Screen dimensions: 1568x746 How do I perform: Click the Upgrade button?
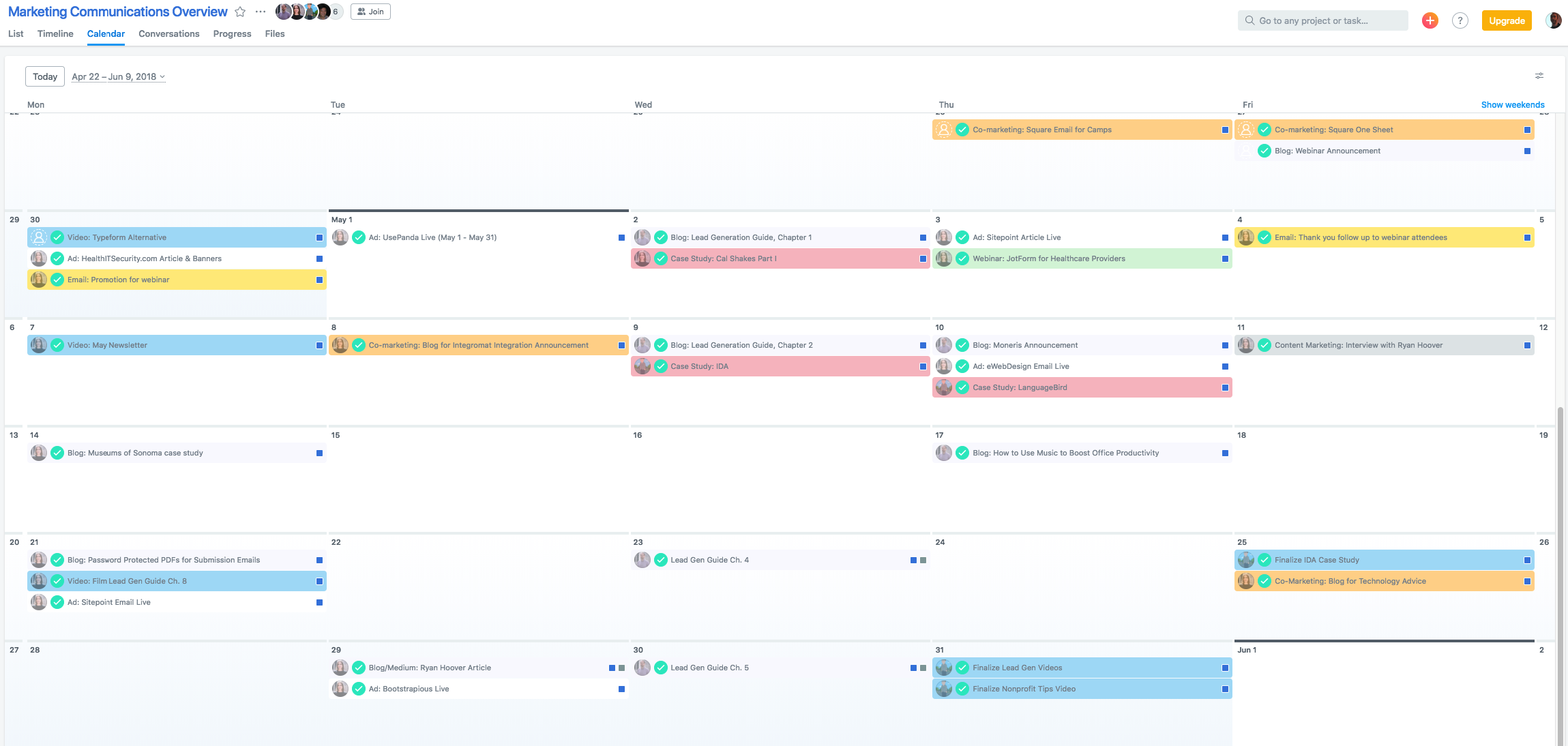click(x=1506, y=20)
